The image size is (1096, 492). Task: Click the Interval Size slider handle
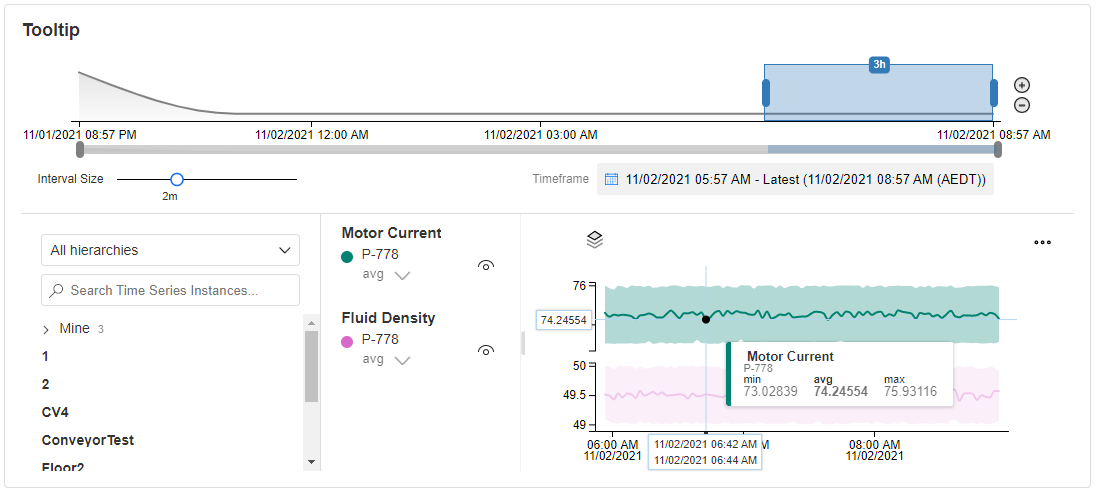177,180
